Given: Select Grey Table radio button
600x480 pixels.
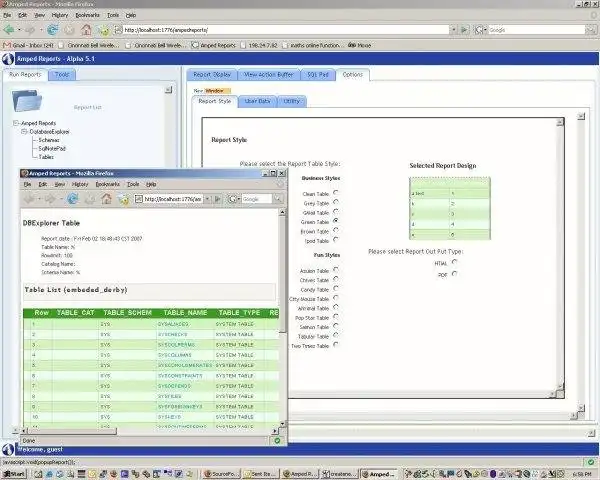Looking at the screenshot, I should point(336,202).
